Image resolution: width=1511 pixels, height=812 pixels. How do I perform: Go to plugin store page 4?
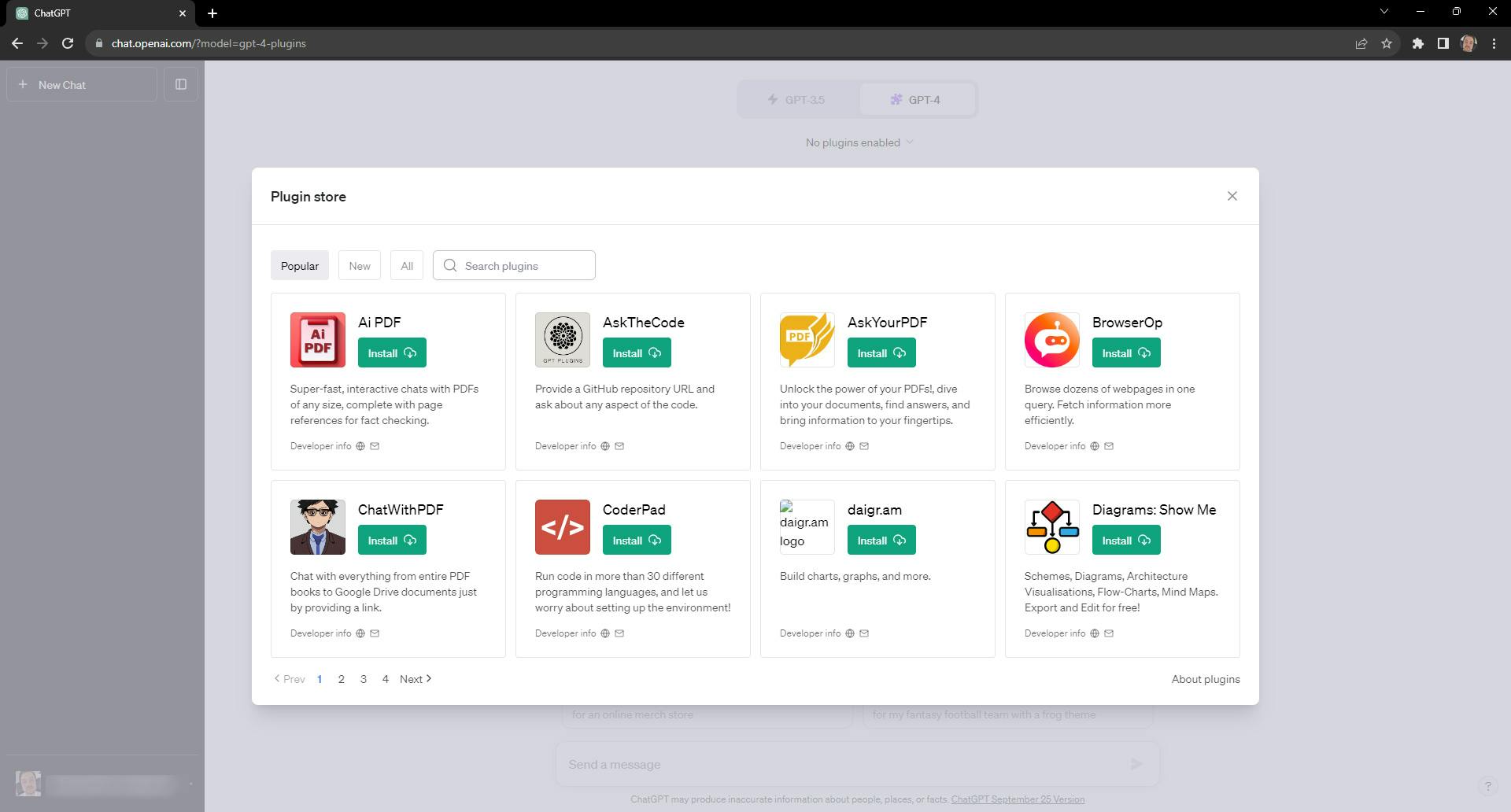(386, 679)
